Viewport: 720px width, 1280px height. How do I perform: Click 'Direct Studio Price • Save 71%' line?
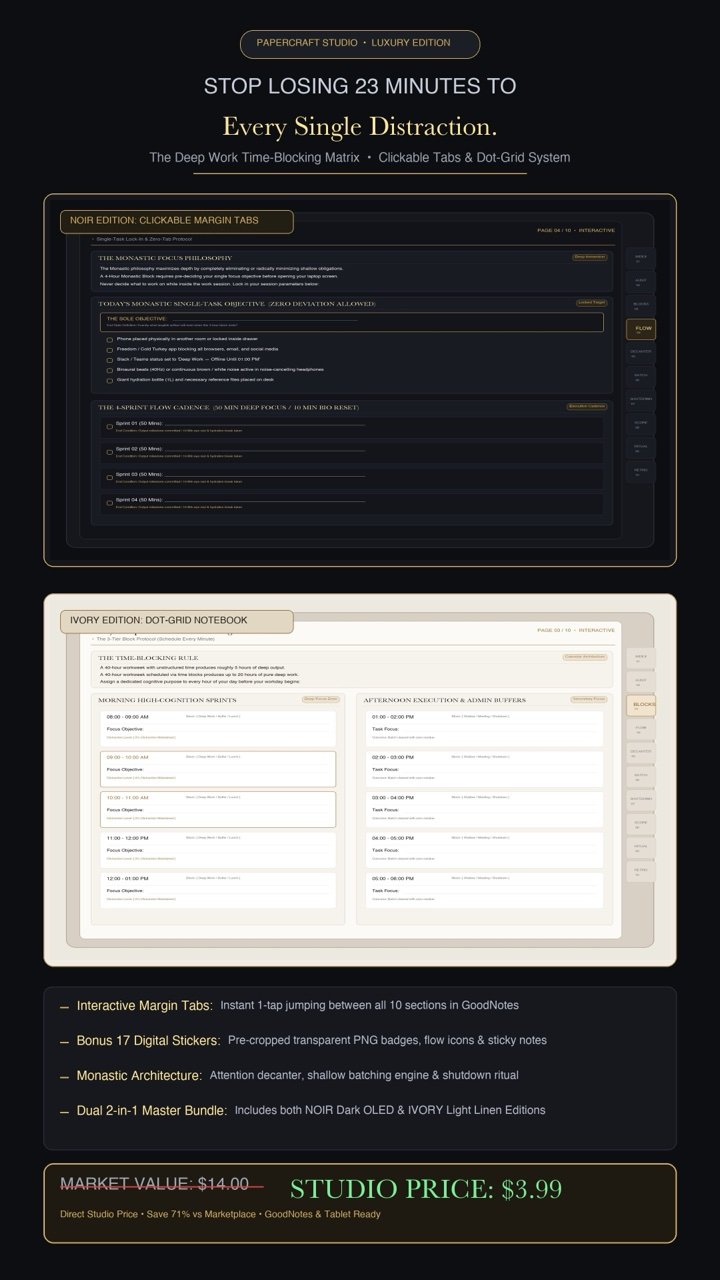[x=220, y=1214]
